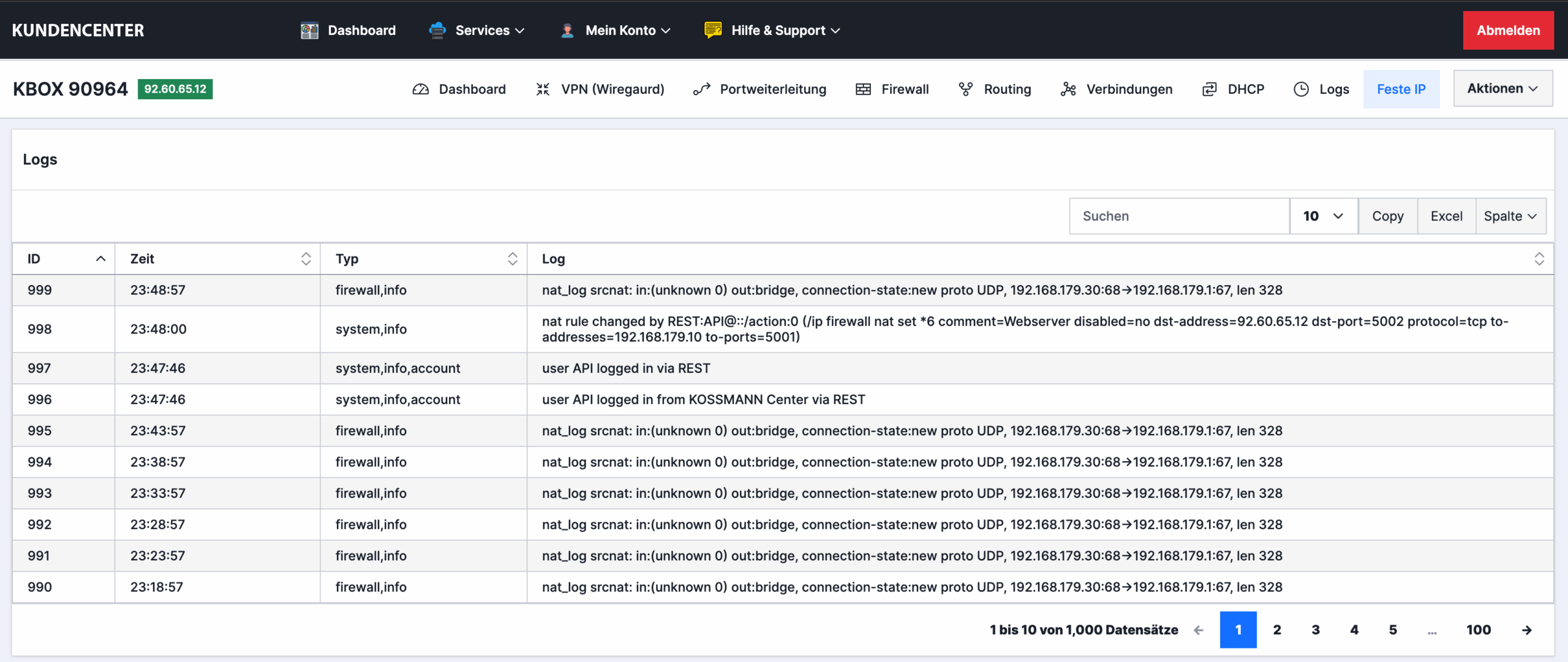Click the Suchen search field
Viewport: 1568px width, 662px height.
1179,216
